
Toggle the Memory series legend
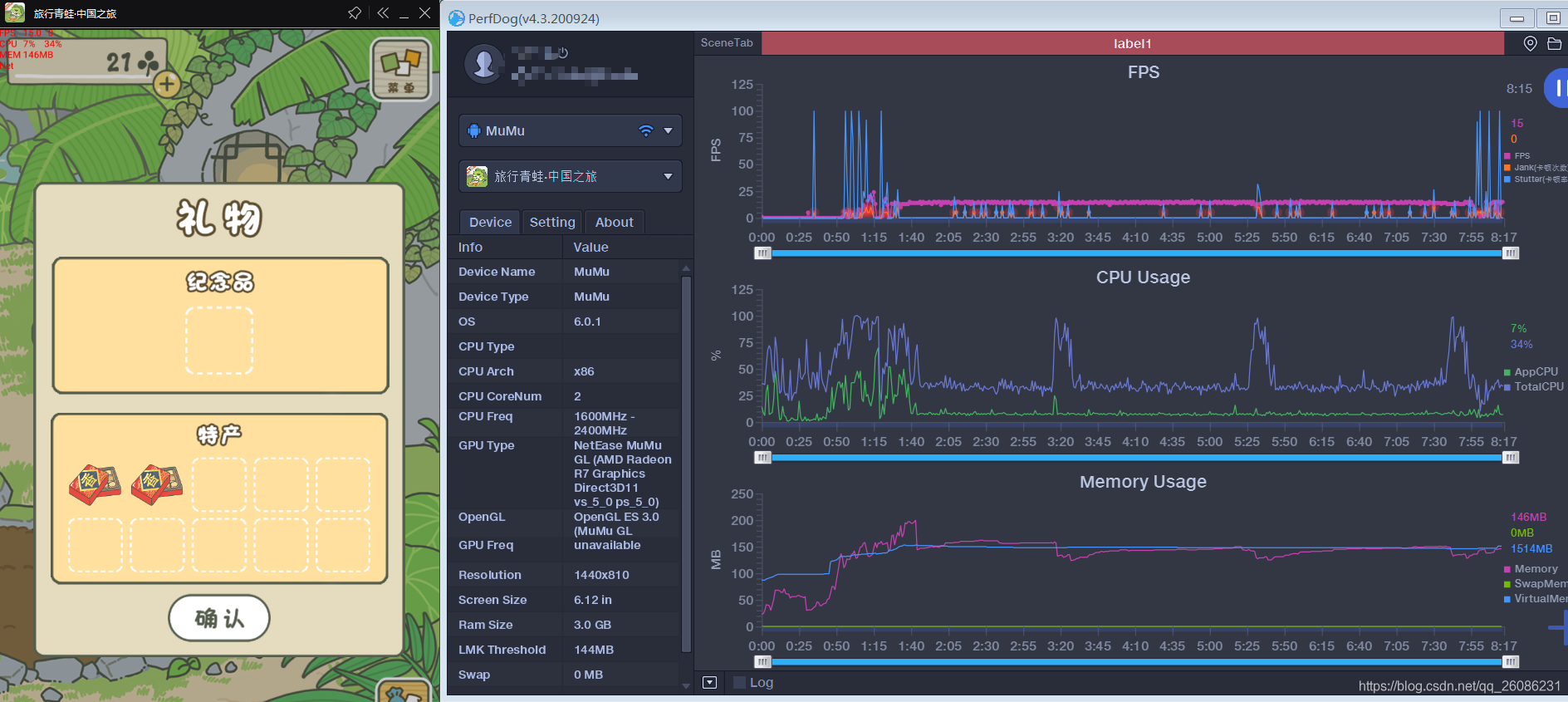tap(1531, 569)
